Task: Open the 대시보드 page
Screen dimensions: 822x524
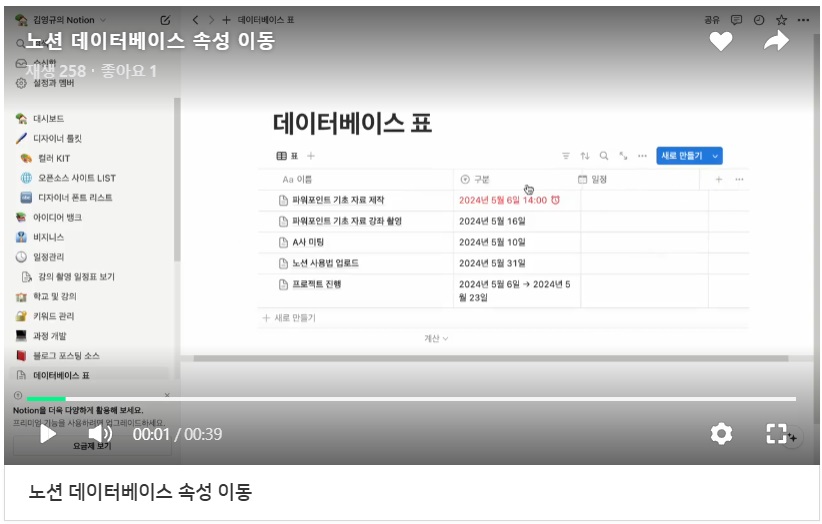Action: (48, 118)
